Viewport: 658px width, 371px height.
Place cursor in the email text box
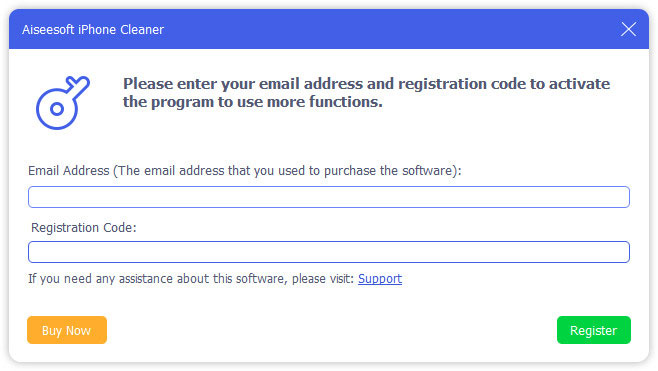pyautogui.click(x=329, y=197)
